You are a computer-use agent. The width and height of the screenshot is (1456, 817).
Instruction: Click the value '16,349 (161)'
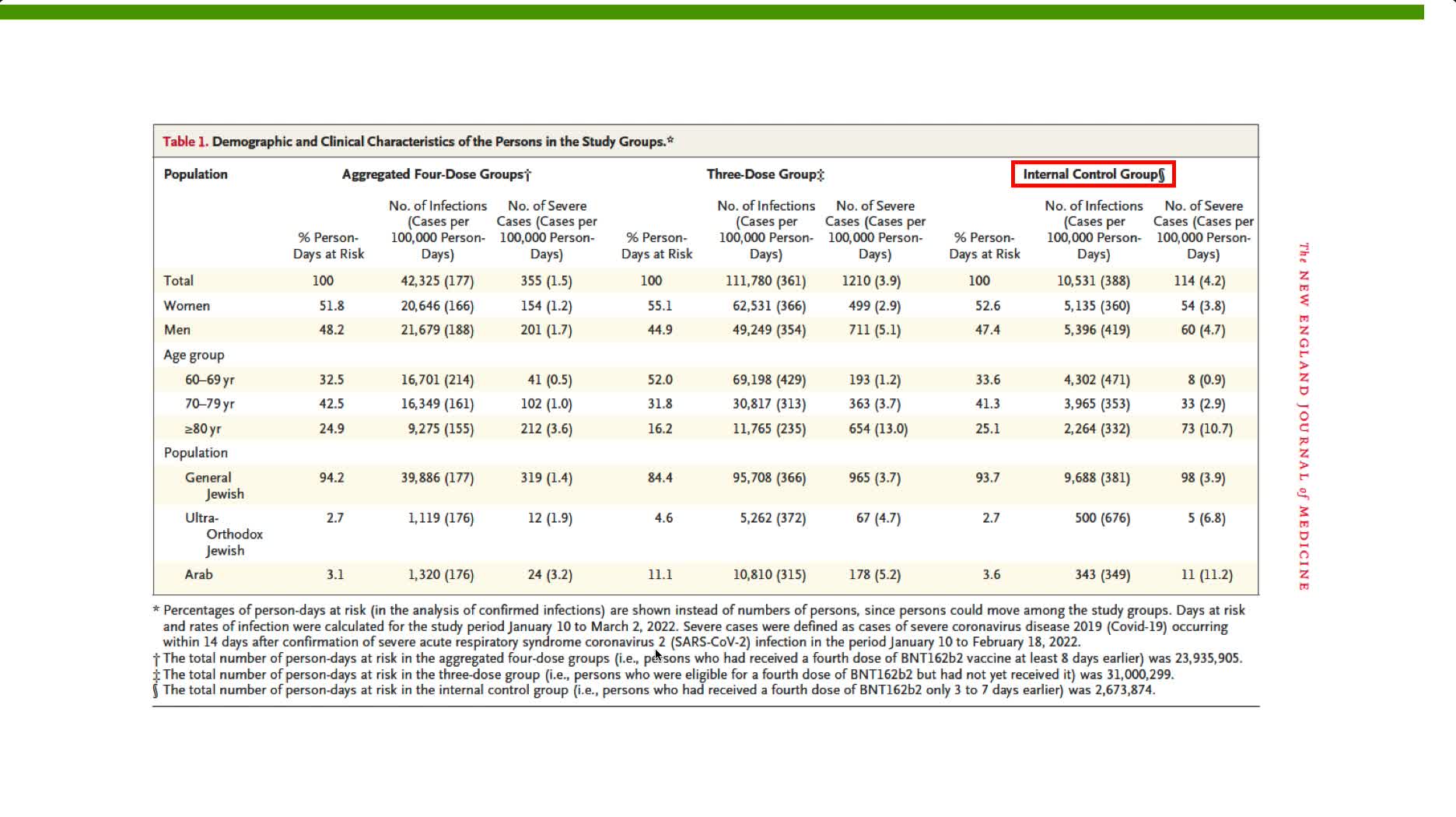tap(437, 404)
